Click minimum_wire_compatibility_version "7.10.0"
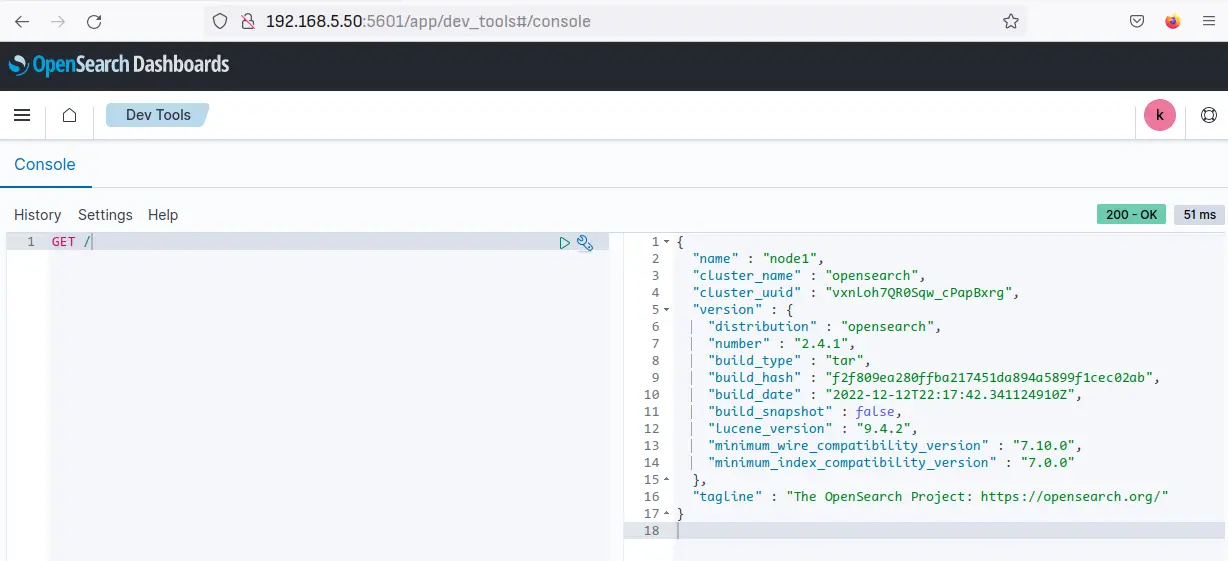The height and width of the screenshot is (561, 1228). (x=1043, y=446)
